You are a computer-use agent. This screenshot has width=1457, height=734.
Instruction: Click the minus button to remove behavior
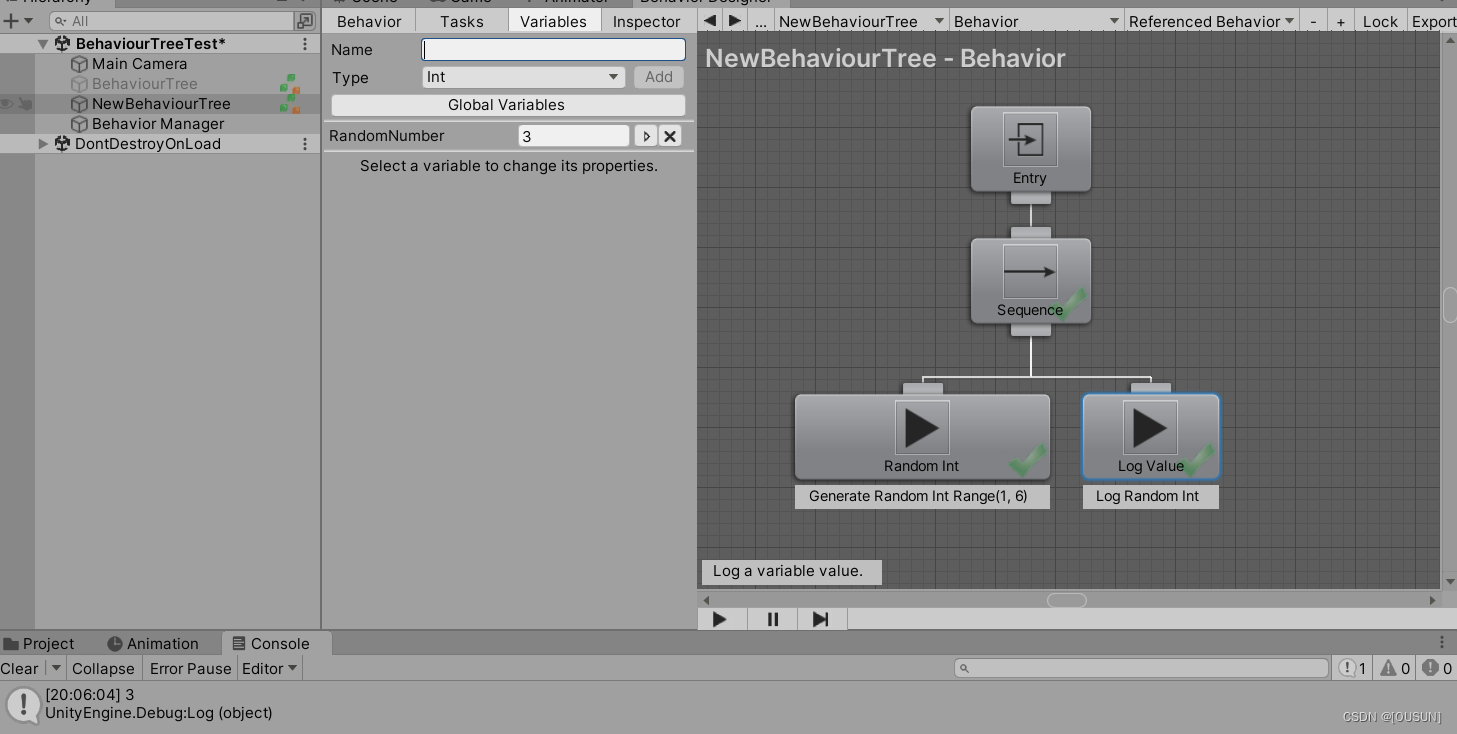(x=1313, y=21)
